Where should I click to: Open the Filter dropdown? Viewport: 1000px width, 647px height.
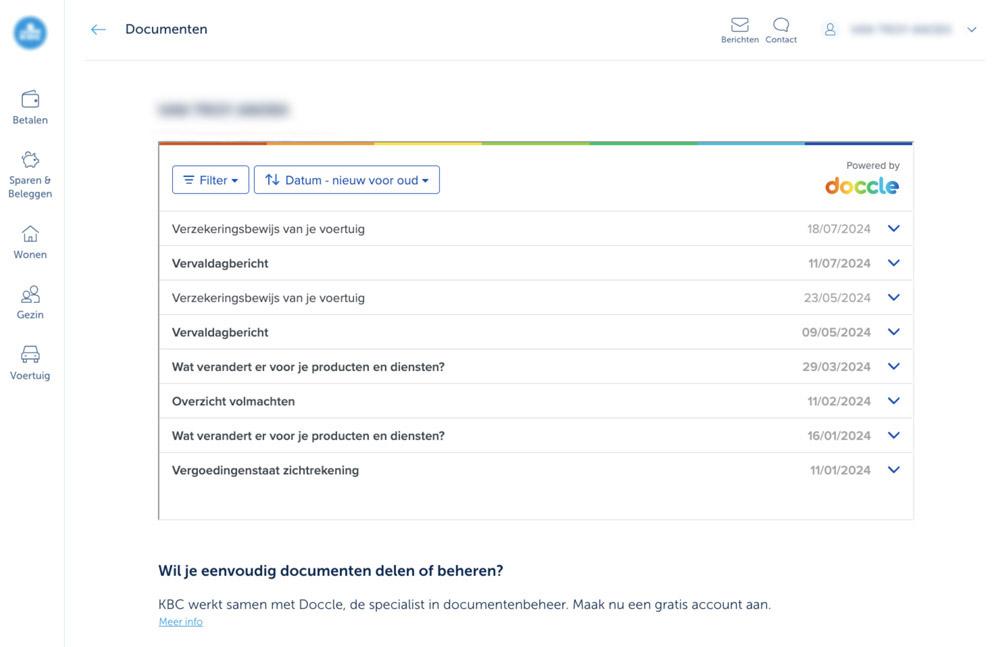(x=210, y=180)
